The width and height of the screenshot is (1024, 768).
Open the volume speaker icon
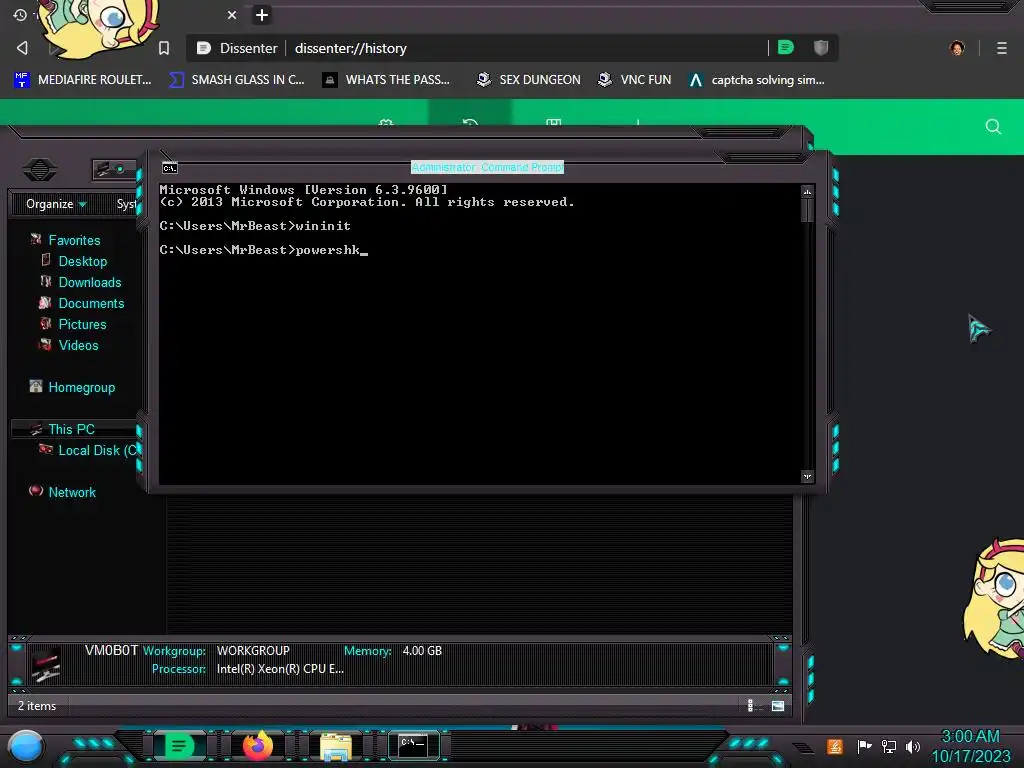tap(913, 746)
